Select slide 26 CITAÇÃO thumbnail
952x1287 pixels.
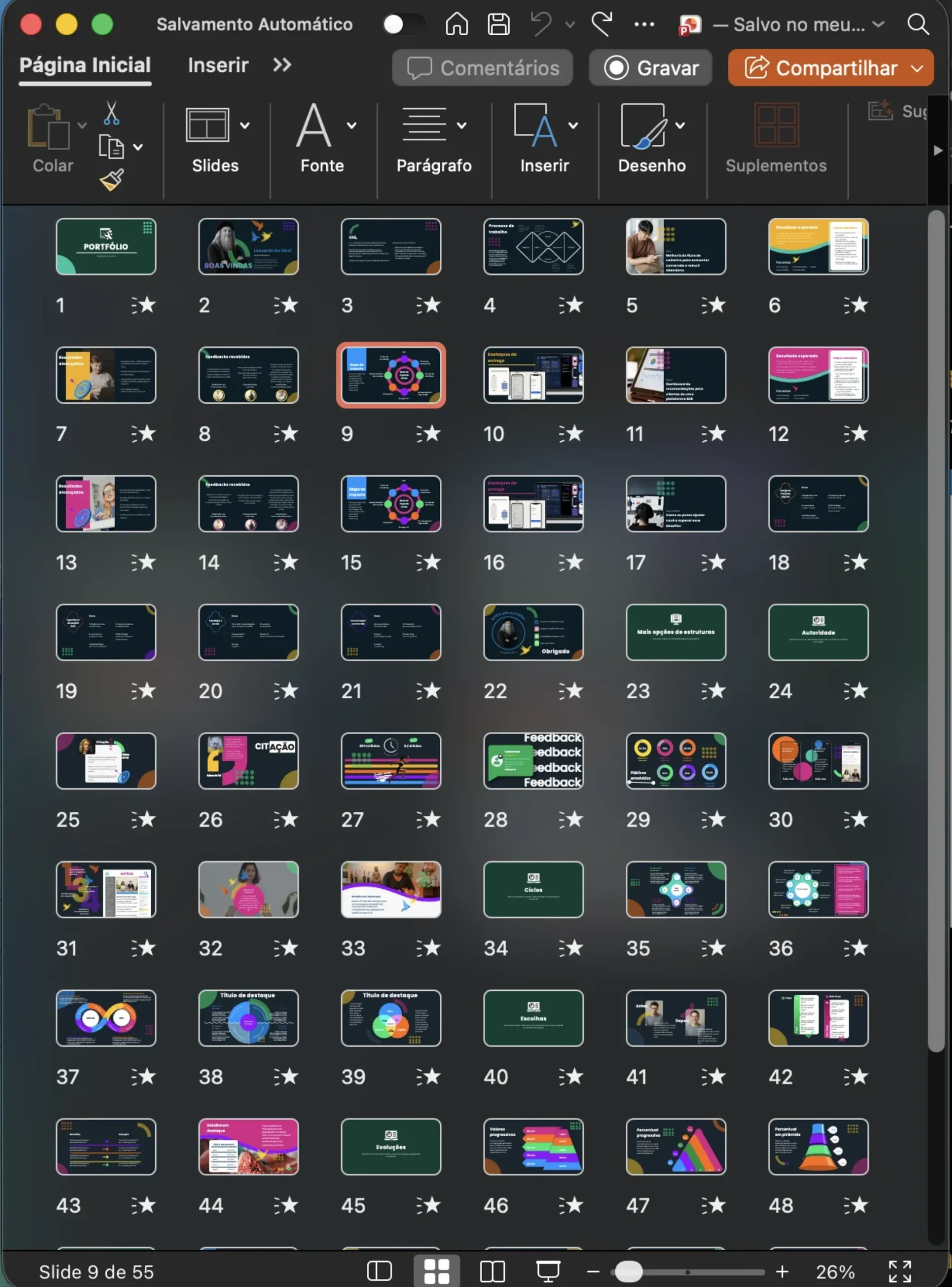(x=248, y=761)
